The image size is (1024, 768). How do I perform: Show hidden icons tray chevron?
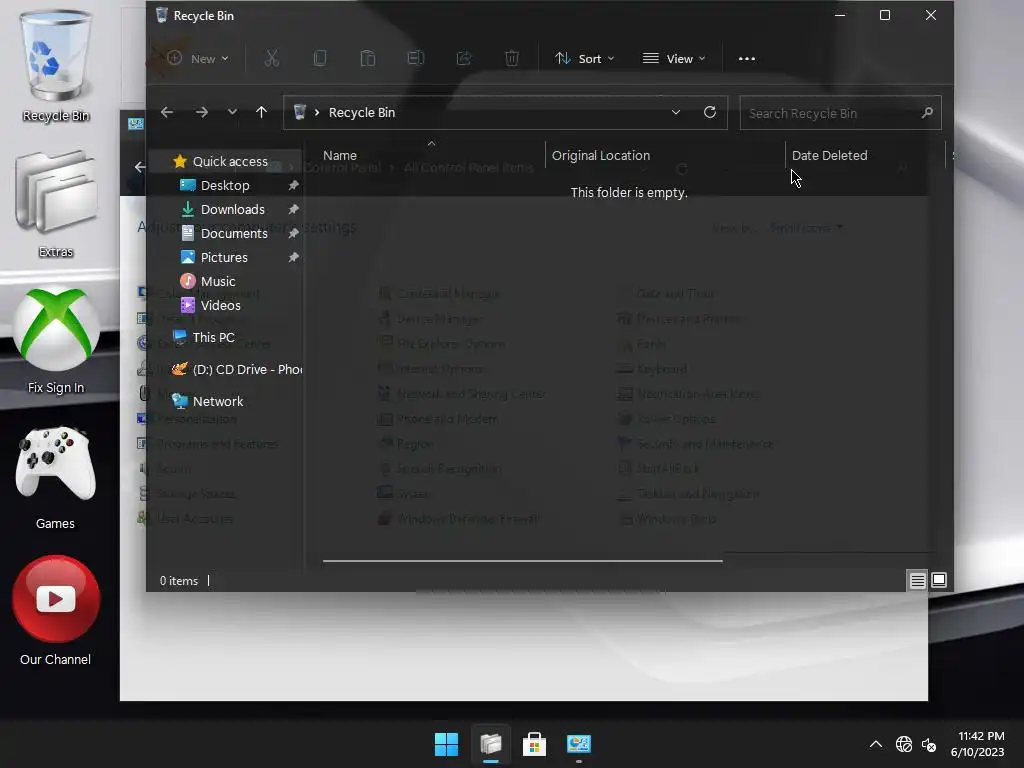(x=876, y=744)
